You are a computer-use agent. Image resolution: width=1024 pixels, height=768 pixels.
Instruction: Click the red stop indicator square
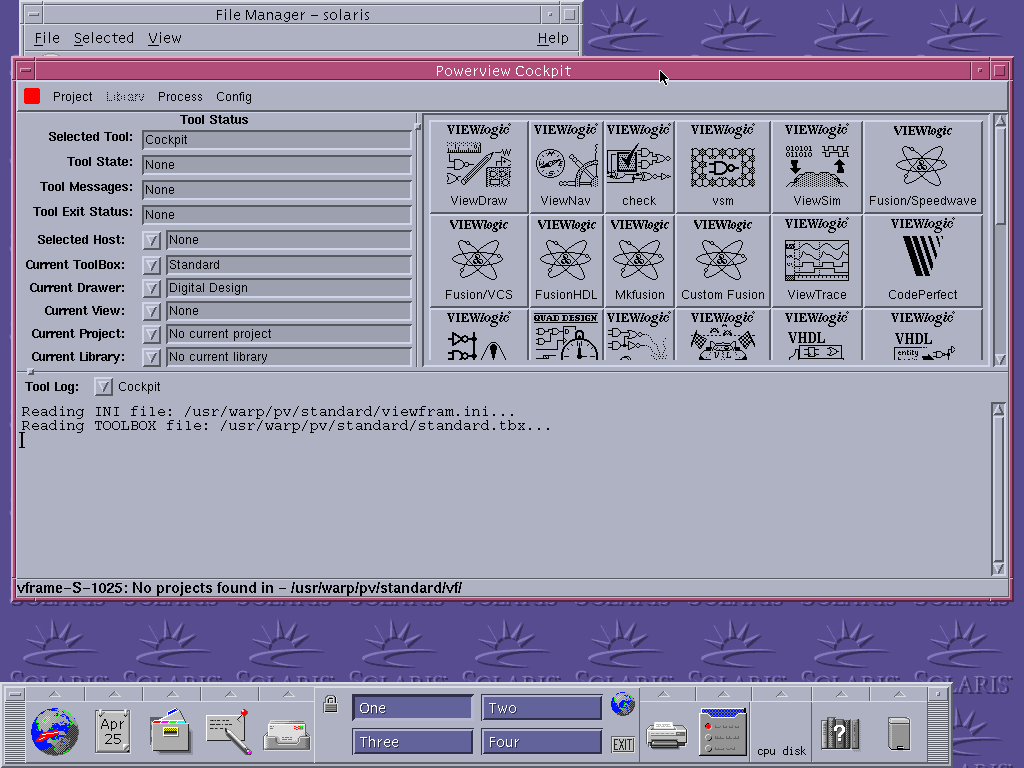[x=32, y=96]
